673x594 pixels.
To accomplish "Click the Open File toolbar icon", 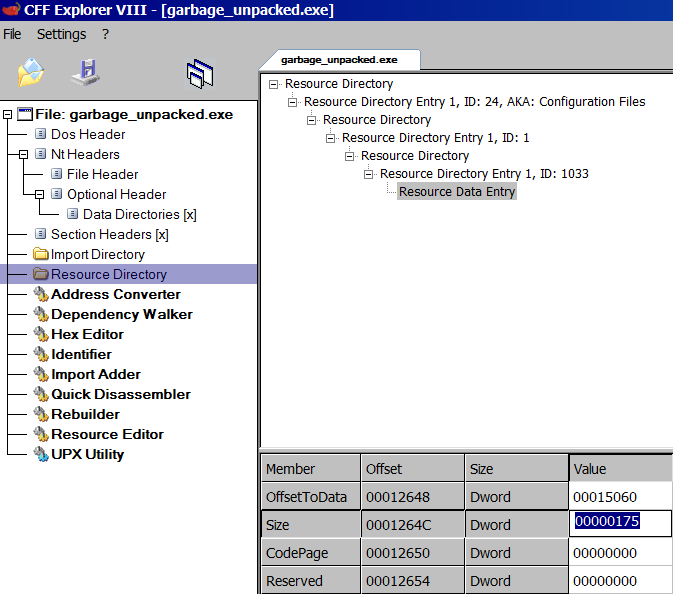I will click(x=31, y=72).
